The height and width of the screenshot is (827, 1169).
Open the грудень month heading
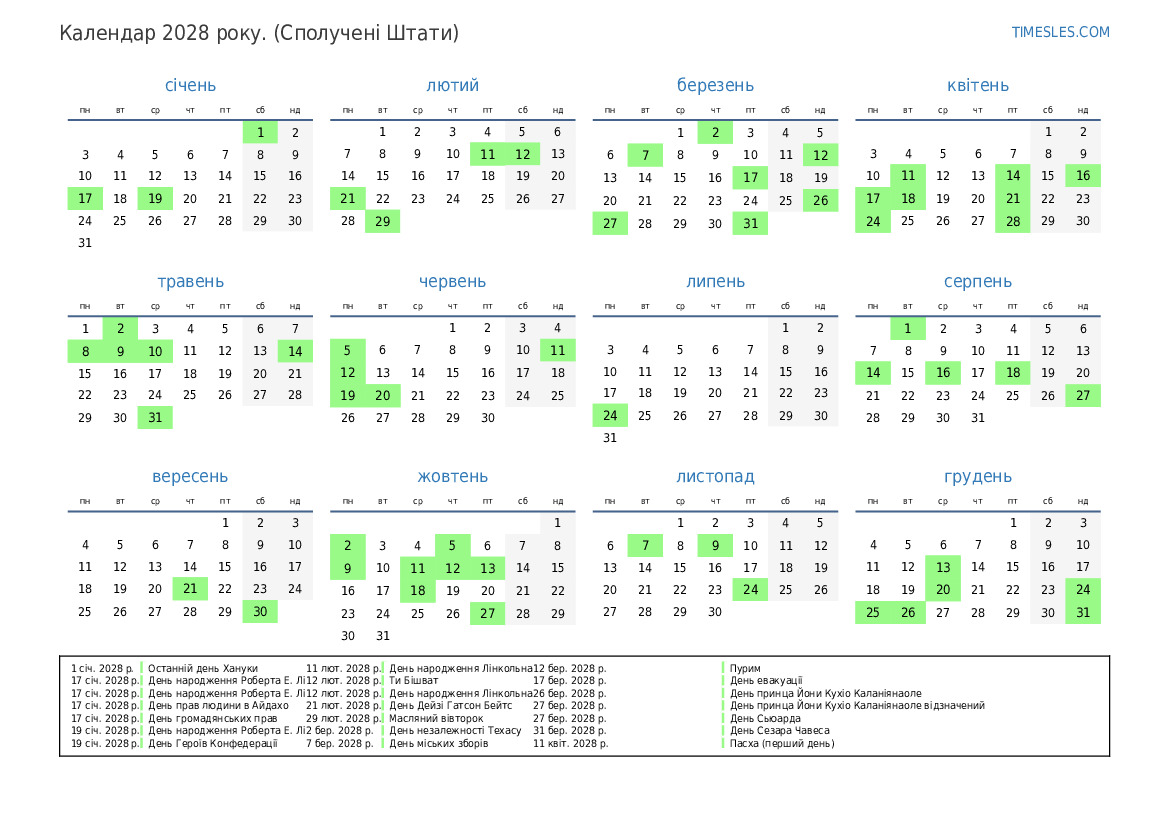tap(977, 477)
